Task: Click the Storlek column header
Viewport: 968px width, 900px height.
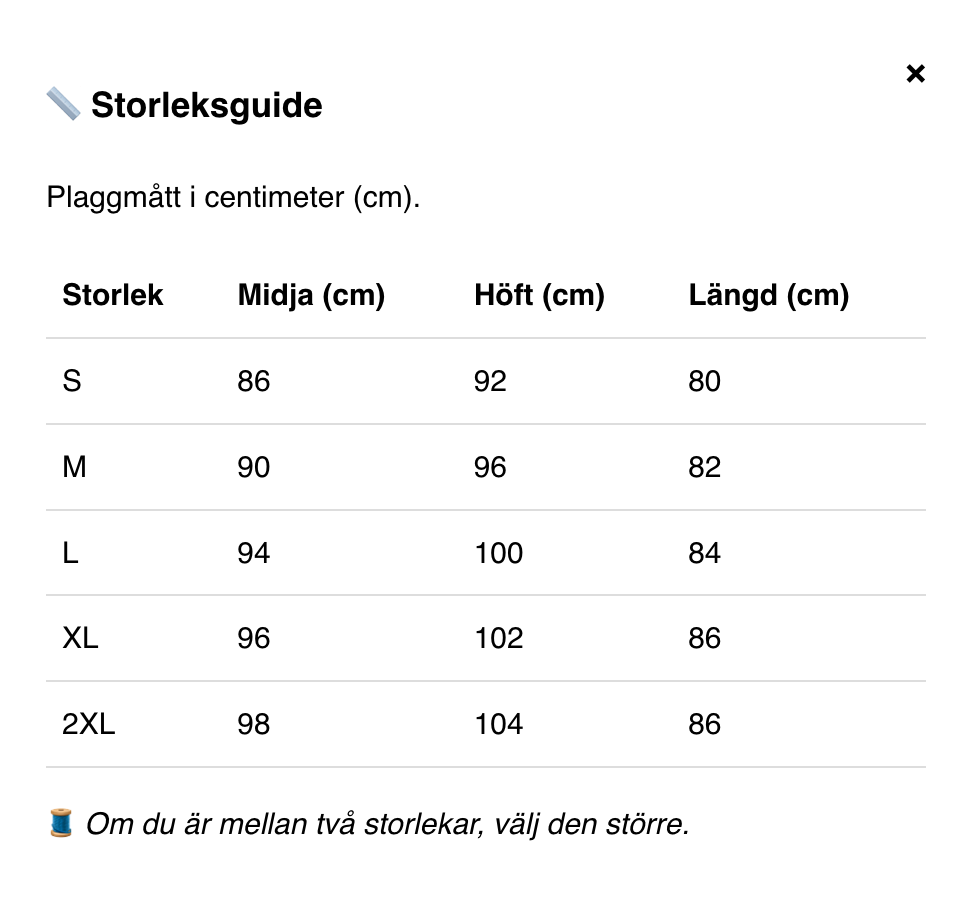Action: (x=112, y=295)
